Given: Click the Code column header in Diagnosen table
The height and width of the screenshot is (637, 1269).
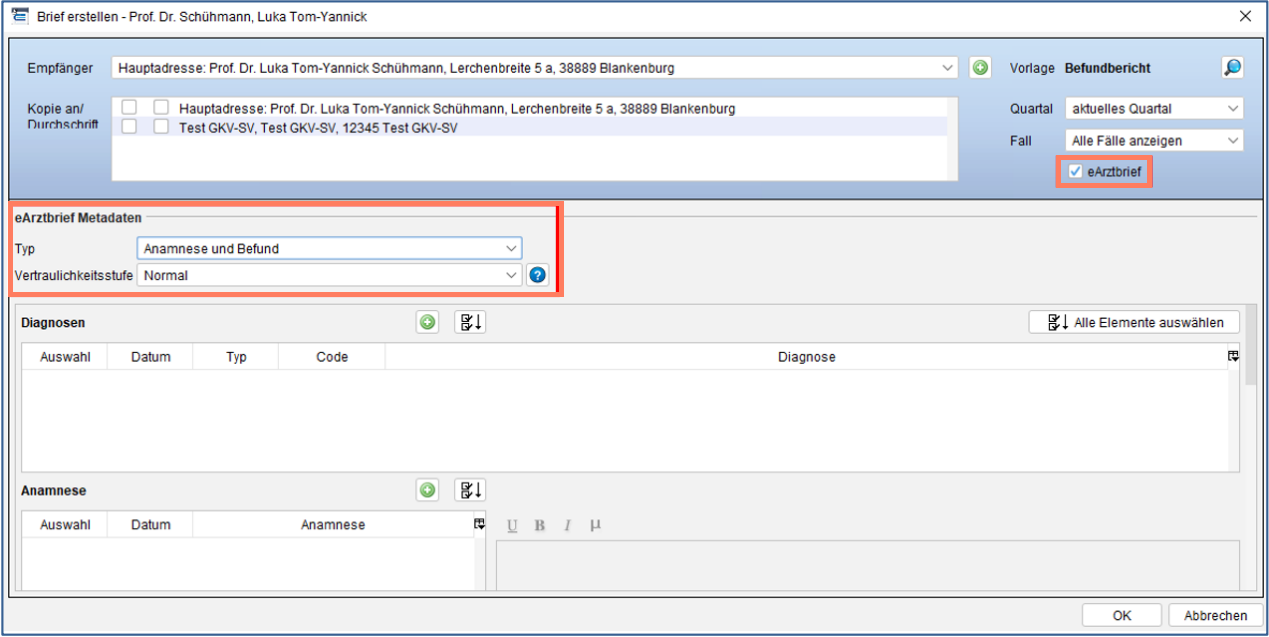Looking at the screenshot, I should (332, 357).
